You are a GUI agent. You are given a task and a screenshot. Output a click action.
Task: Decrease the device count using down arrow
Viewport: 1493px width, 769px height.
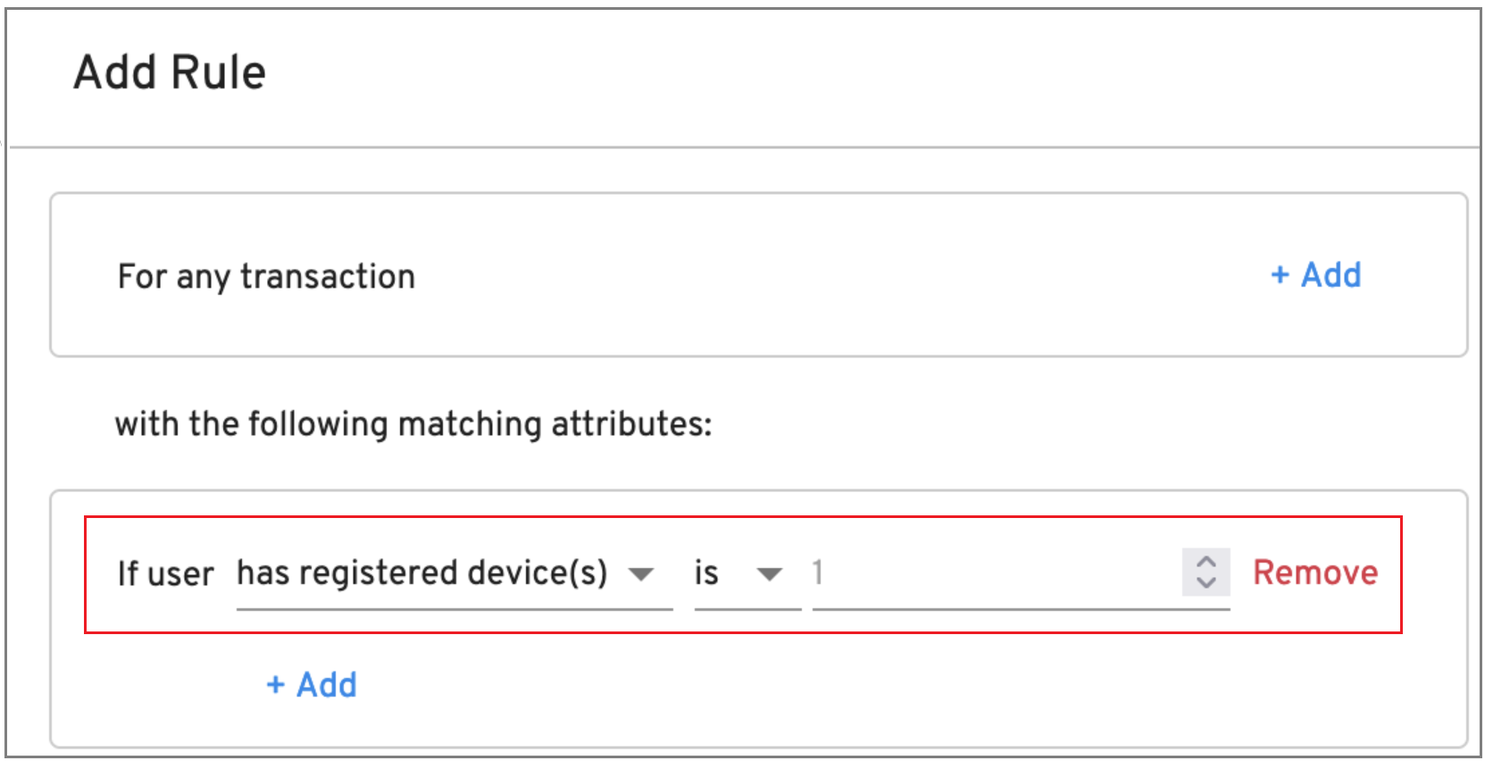click(1206, 583)
